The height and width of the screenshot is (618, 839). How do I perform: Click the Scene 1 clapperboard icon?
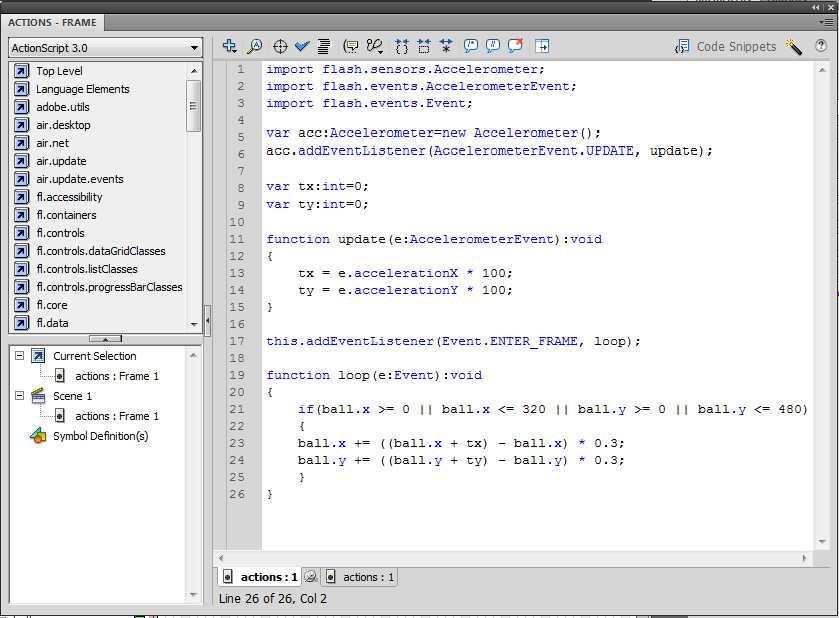click(38, 396)
